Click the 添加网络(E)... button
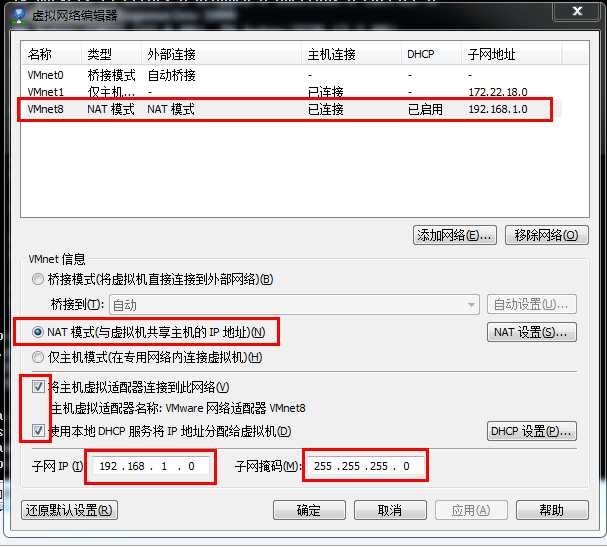Viewport: 607px width, 548px height. pyautogui.click(x=454, y=235)
